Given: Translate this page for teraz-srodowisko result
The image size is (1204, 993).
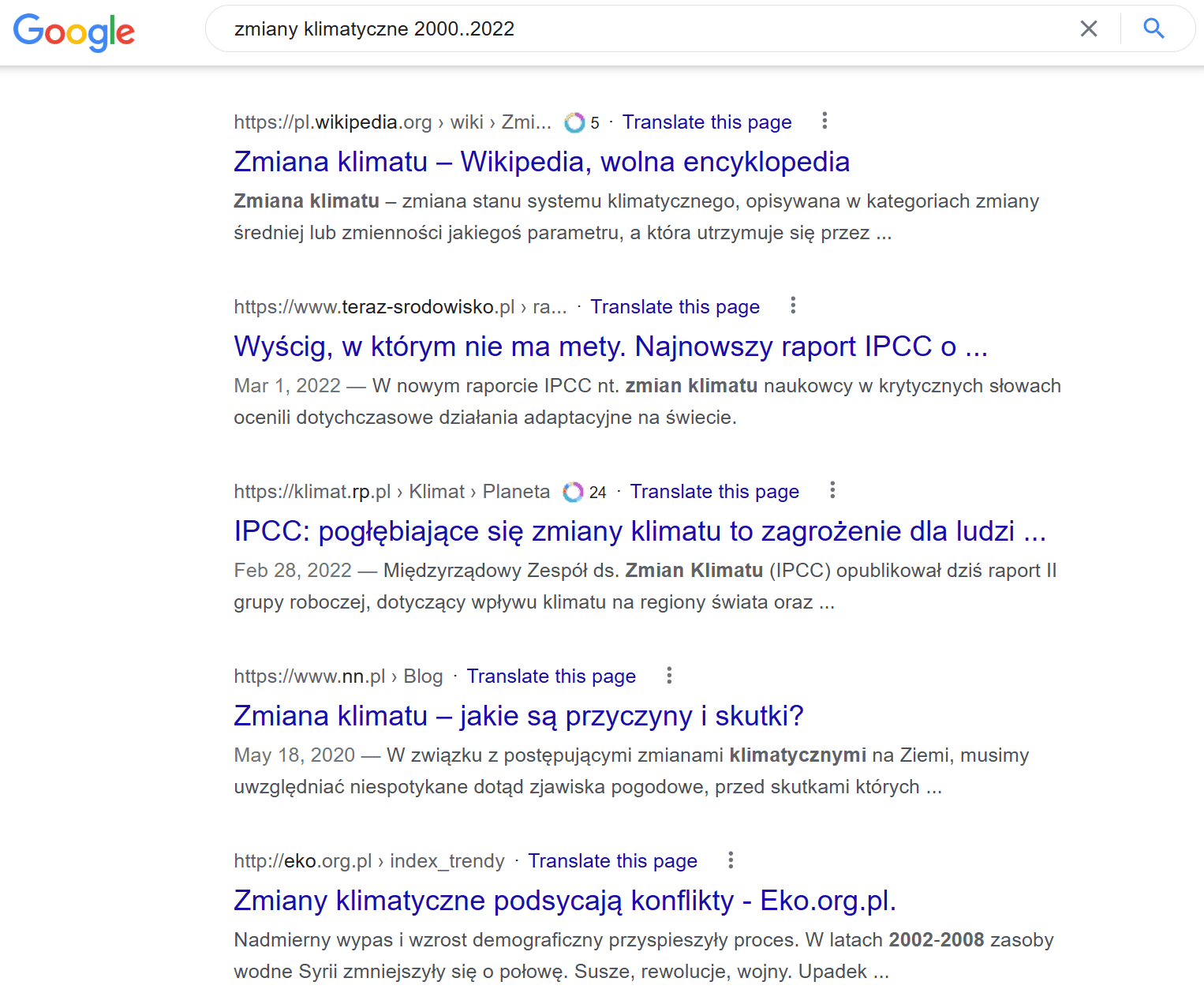Looking at the screenshot, I should point(675,307).
